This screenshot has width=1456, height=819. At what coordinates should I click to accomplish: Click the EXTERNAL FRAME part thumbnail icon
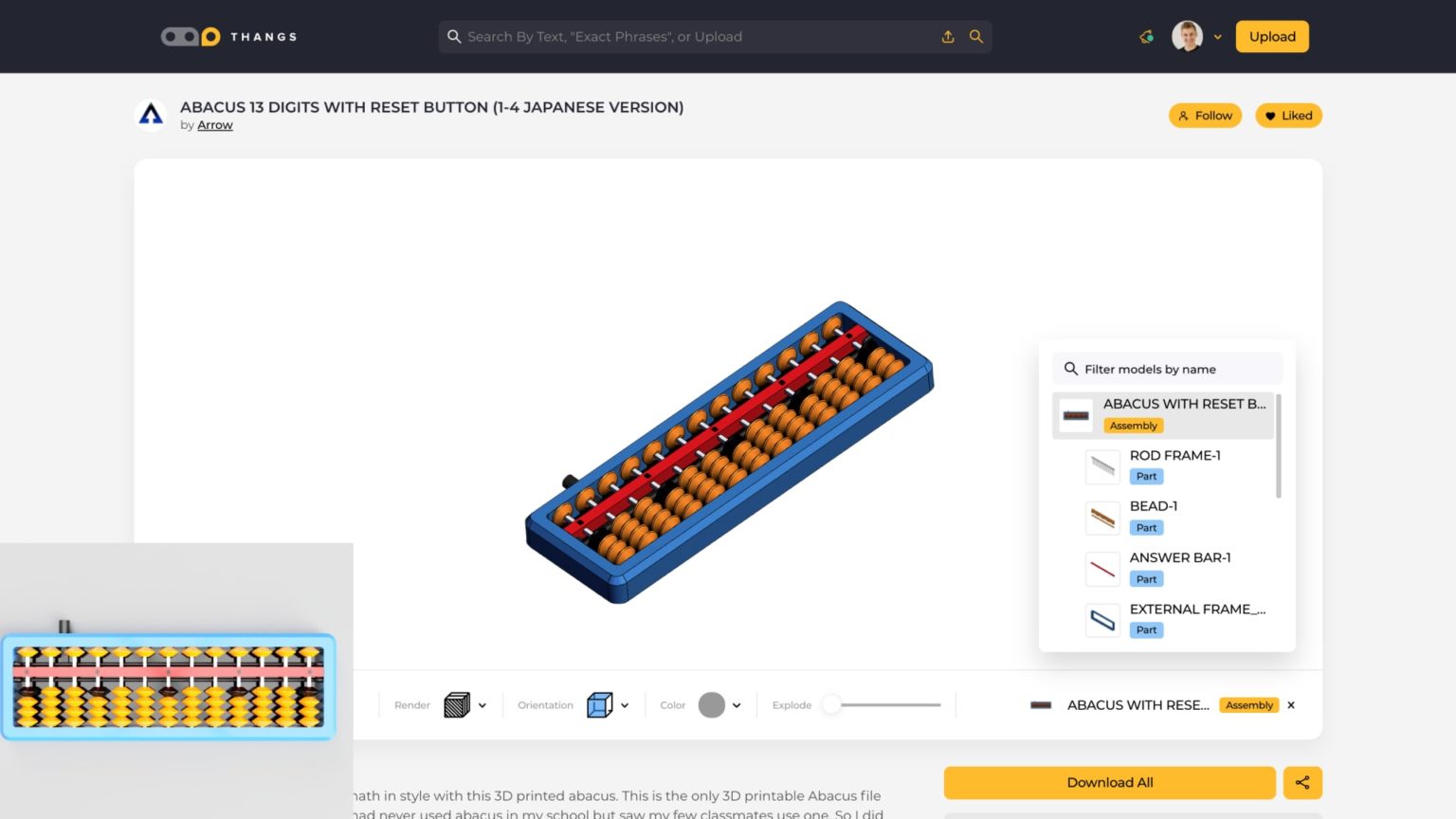[x=1101, y=619]
